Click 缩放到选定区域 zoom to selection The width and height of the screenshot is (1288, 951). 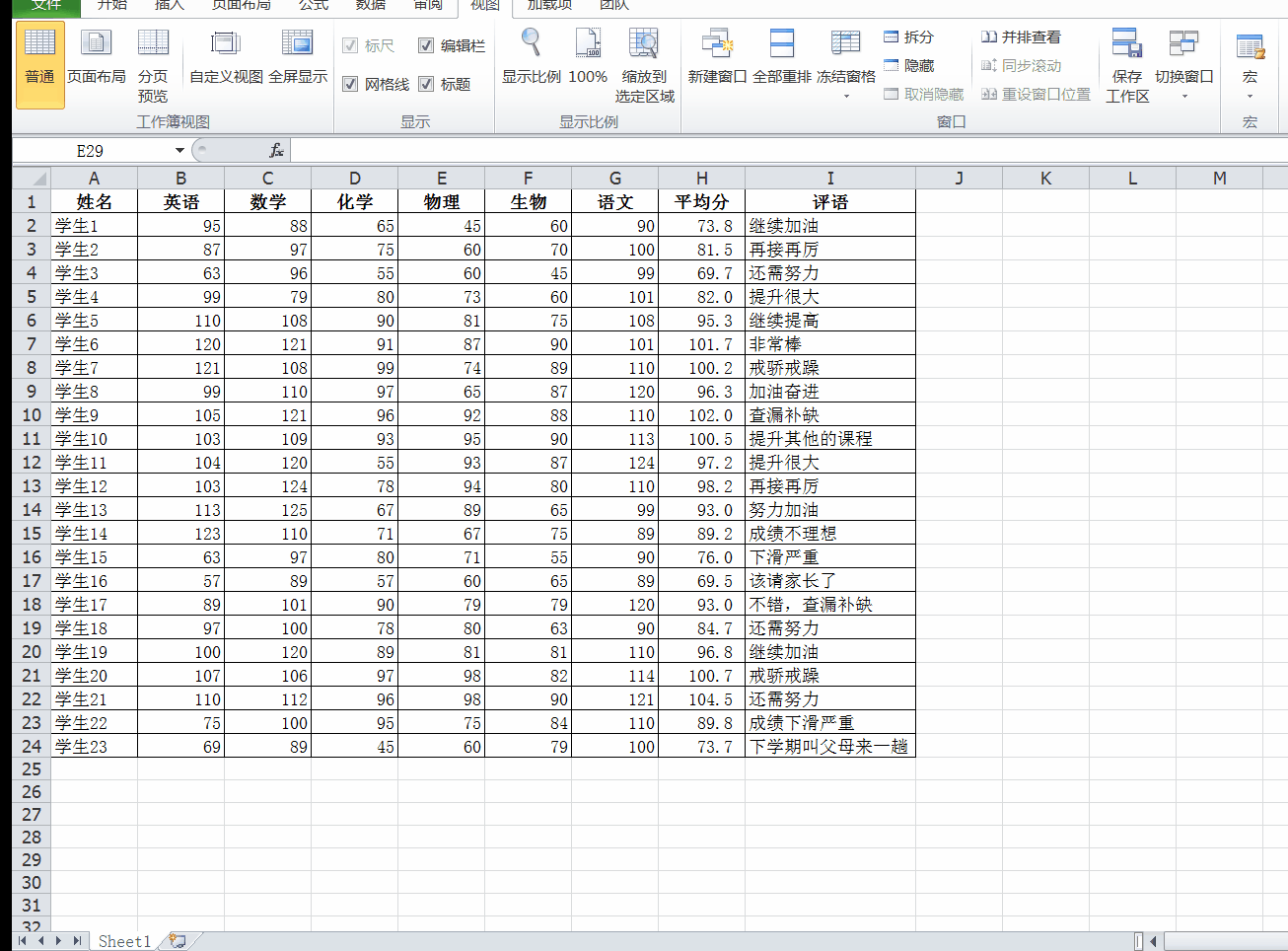coord(645,64)
